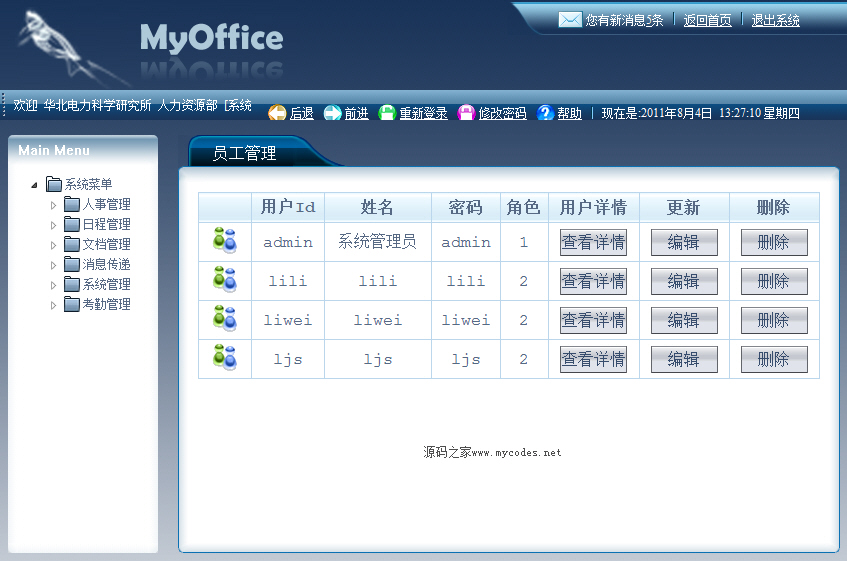Click the user icon in lili row
The width and height of the screenshot is (847, 561).
[225, 280]
